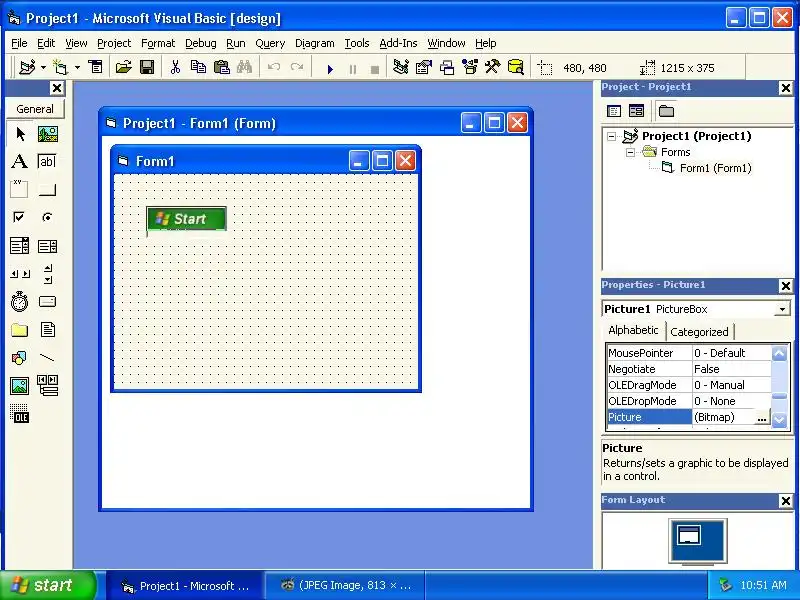Click the Form Layout Window toolbar icon
The image size is (800, 600).
(447, 67)
